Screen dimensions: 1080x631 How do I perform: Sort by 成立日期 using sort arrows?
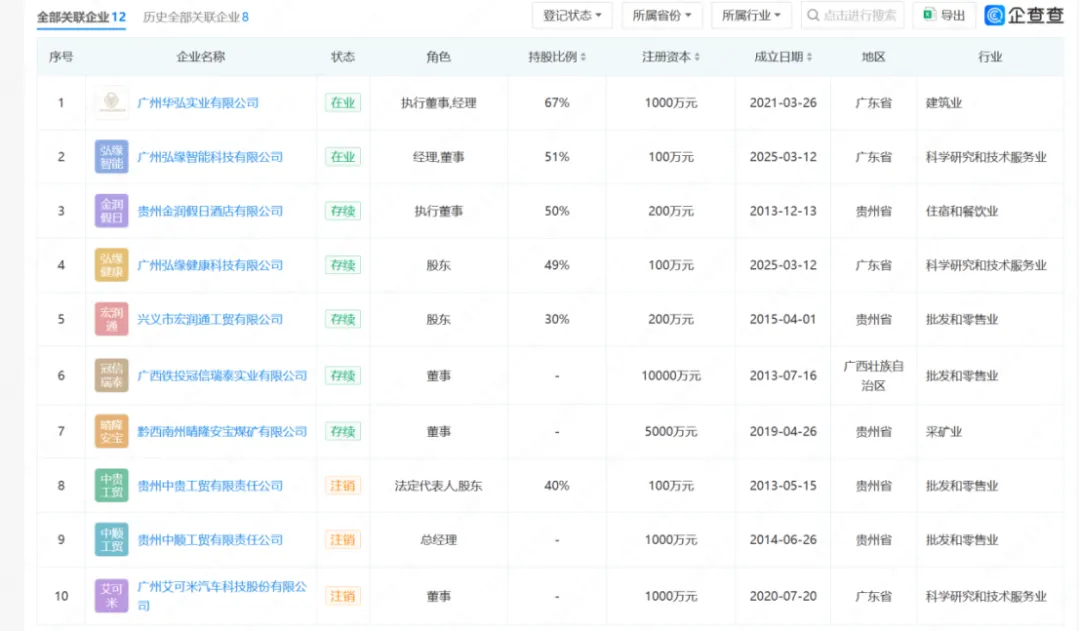[x=809, y=57]
